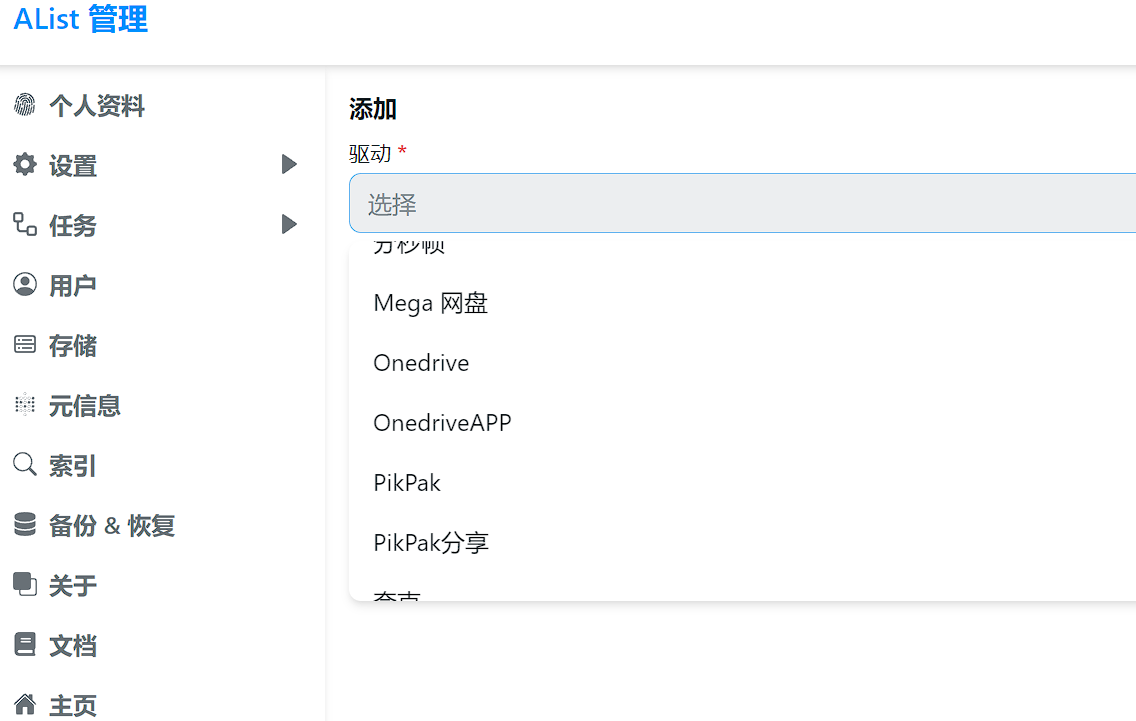
Task: Pick PikPak driver option
Action: coord(407,483)
